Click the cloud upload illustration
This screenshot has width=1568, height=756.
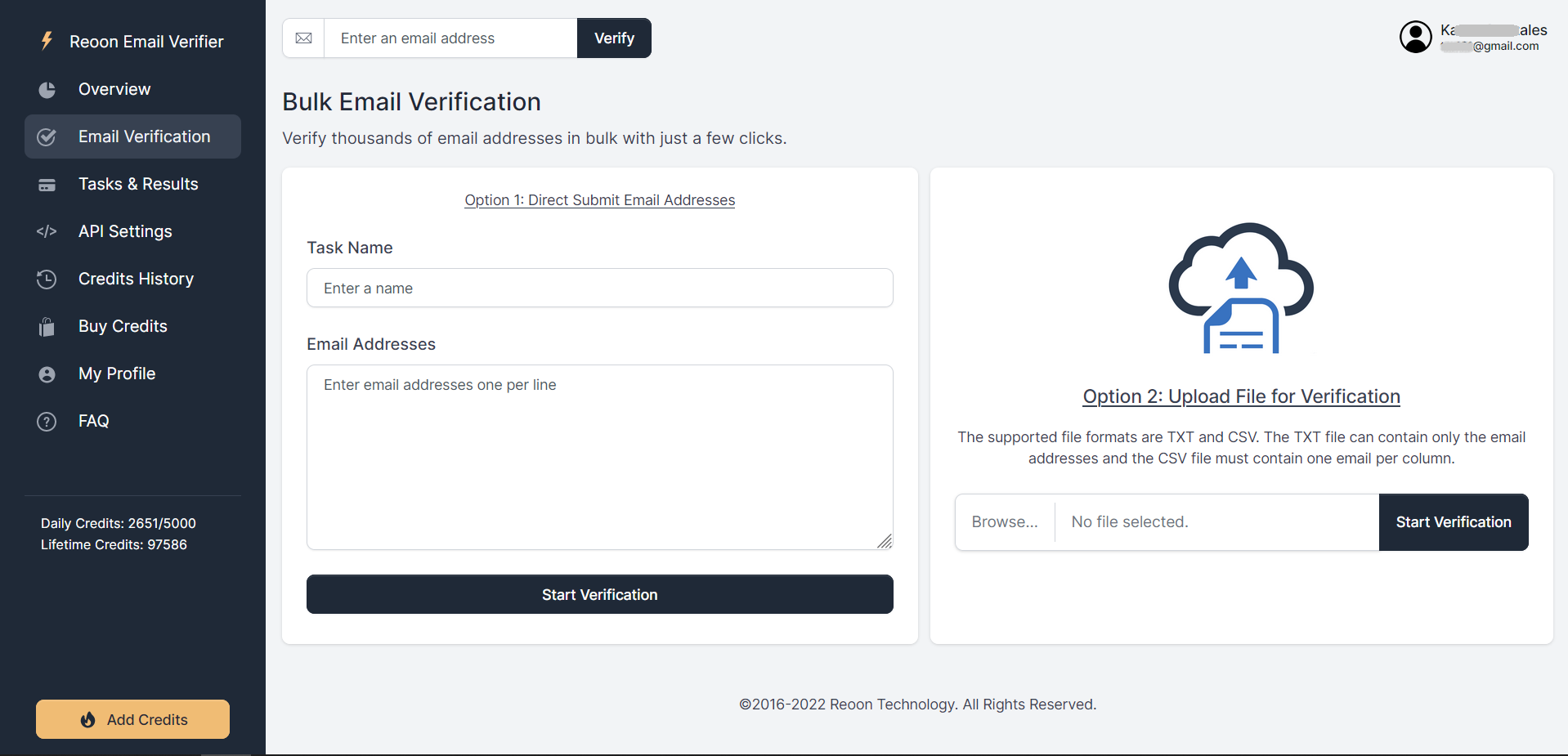[1241, 288]
